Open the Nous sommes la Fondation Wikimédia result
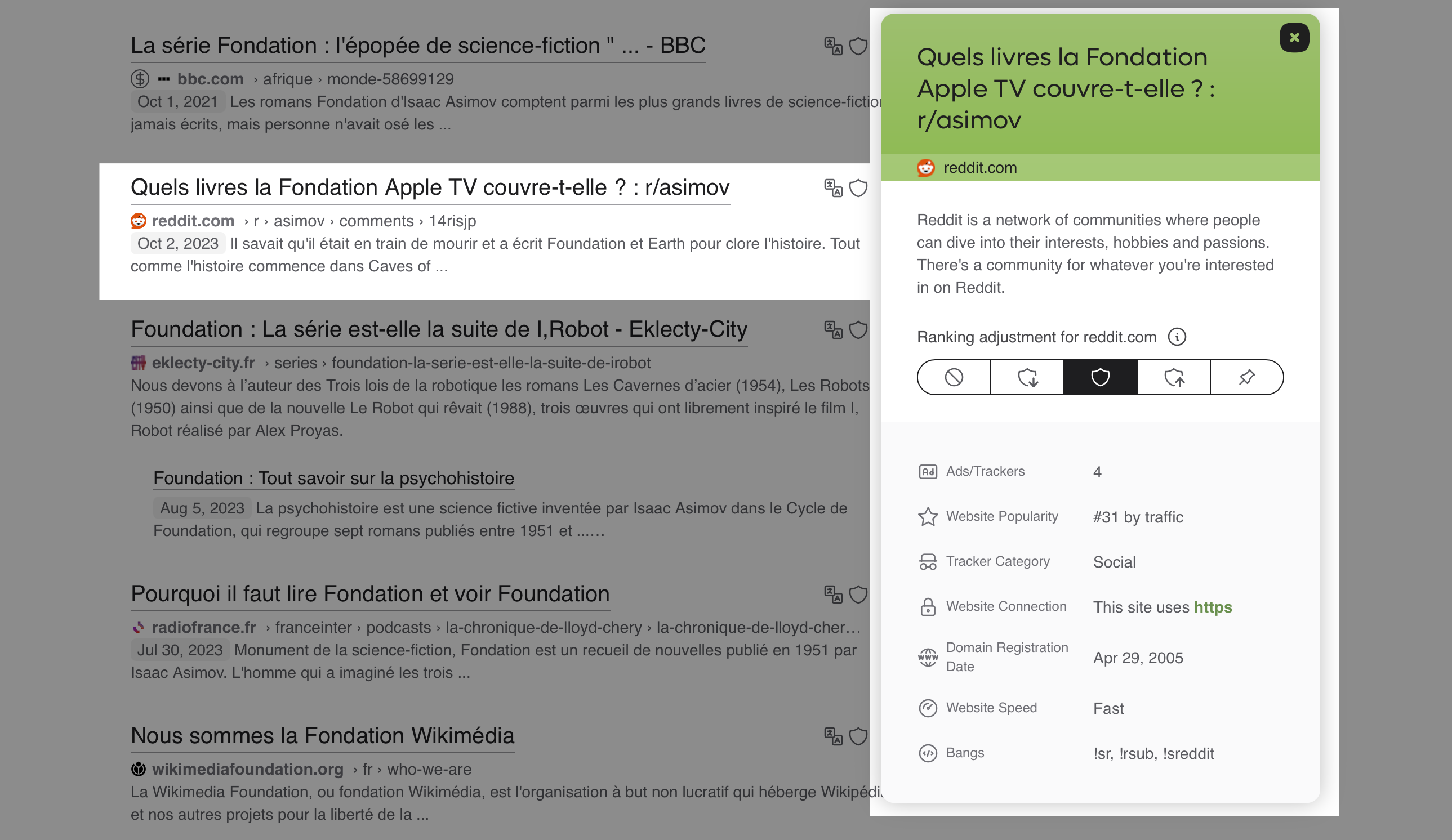This screenshot has height=840, width=1452. (322, 735)
